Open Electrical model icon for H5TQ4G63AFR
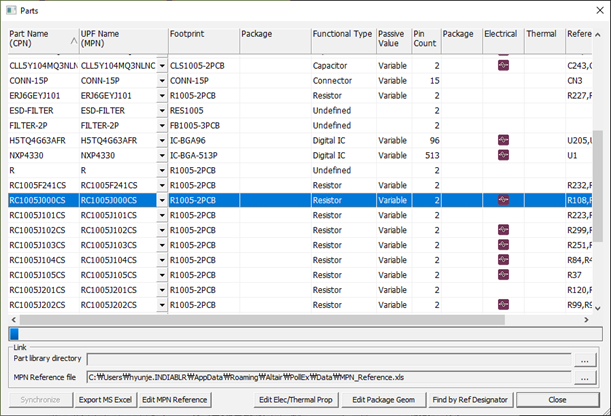 pyautogui.click(x=503, y=140)
